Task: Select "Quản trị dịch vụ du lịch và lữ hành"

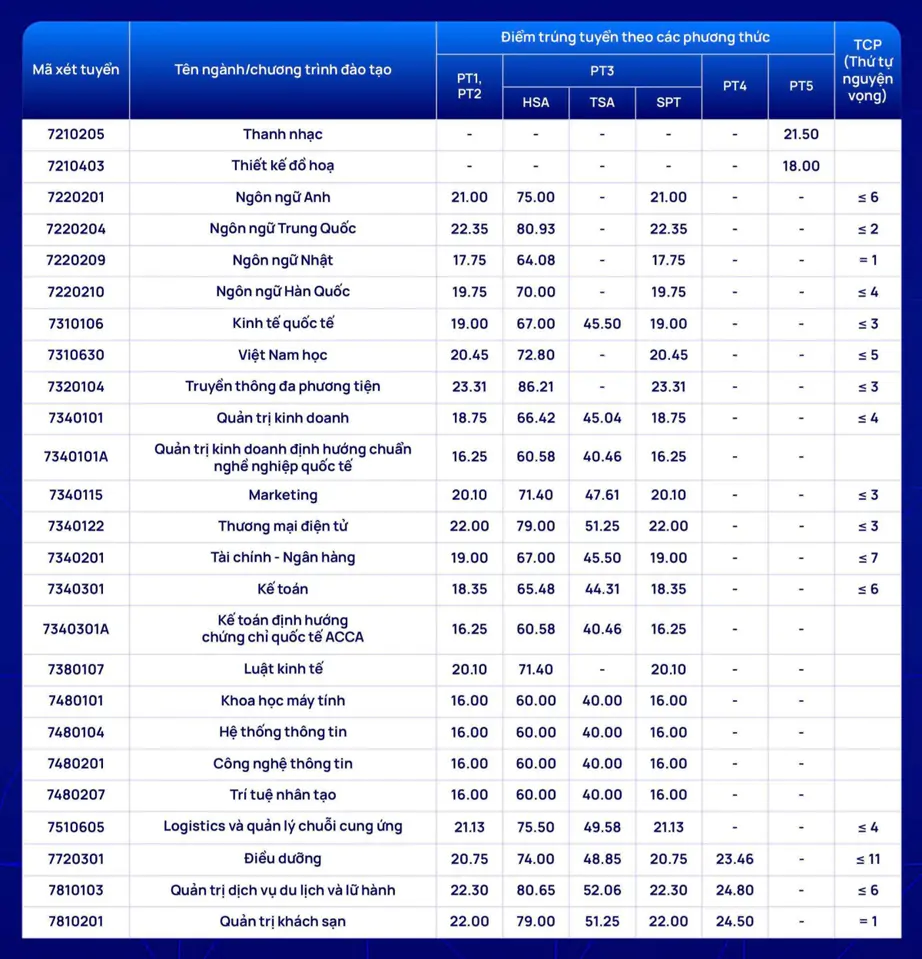Action: click(282, 890)
